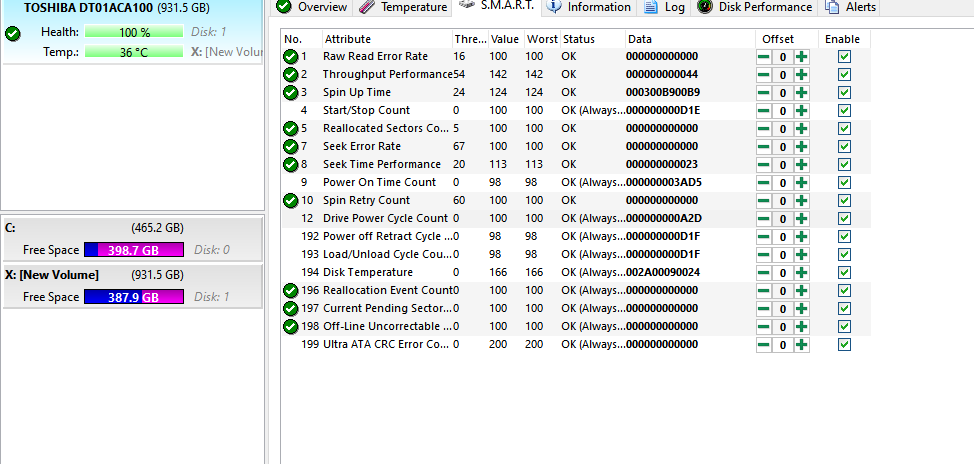The width and height of the screenshot is (974, 464).
Task: Increase offset for Ultra ATA CRC Error Count
Action: (x=802, y=345)
